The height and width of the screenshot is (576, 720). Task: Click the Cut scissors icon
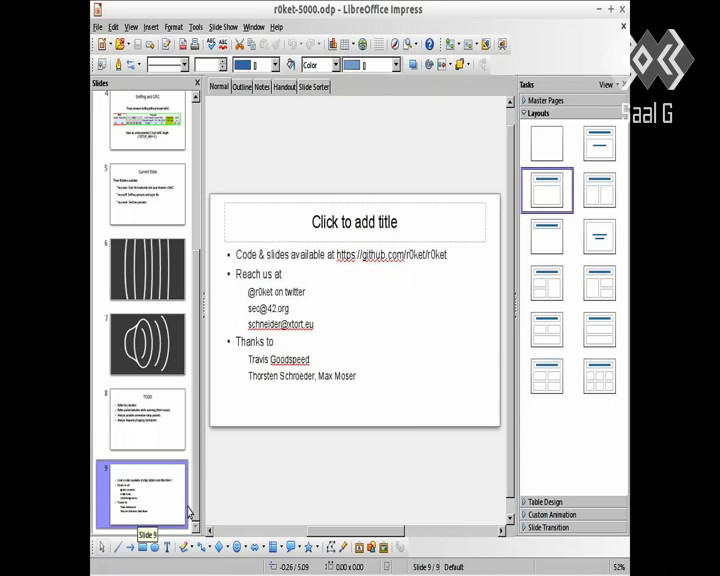[x=239, y=44]
